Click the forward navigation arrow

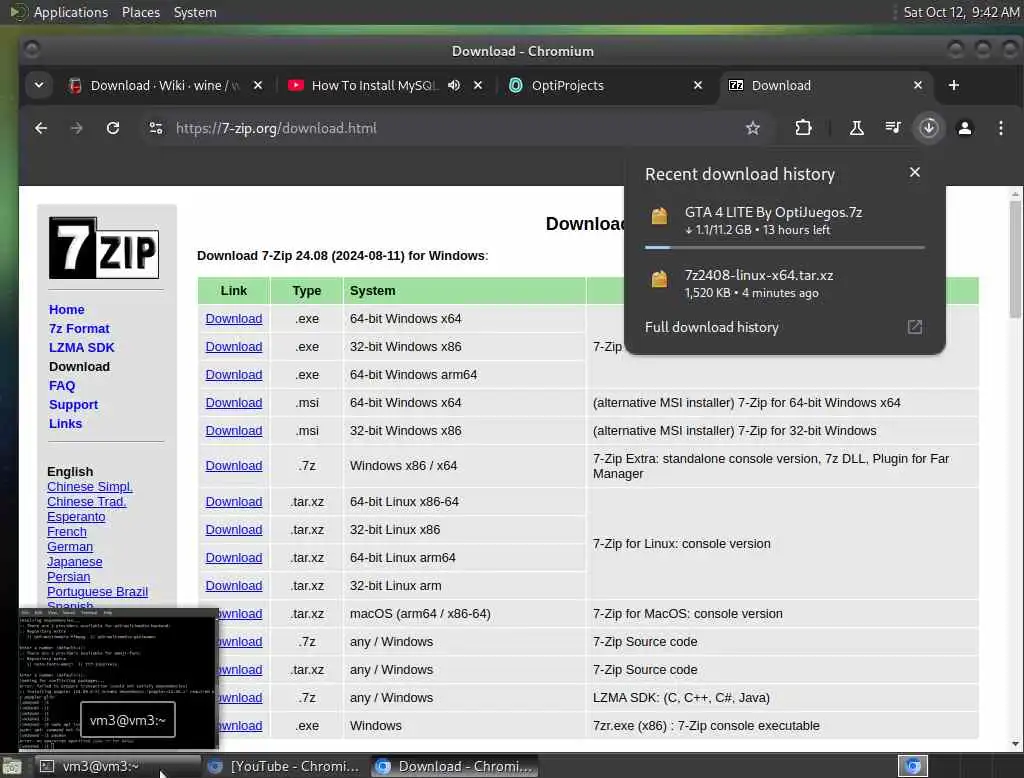(x=76, y=128)
